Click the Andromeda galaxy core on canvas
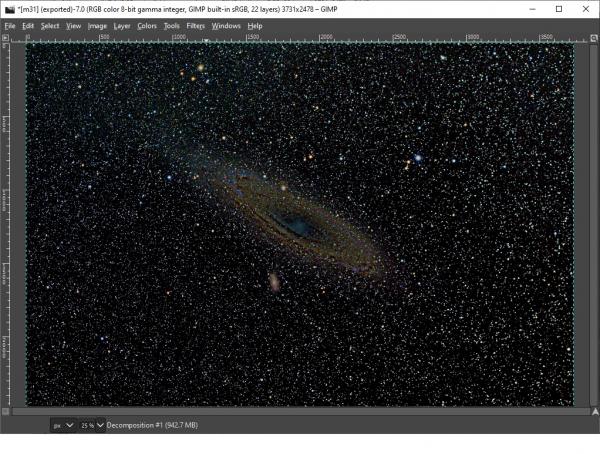 [298, 225]
